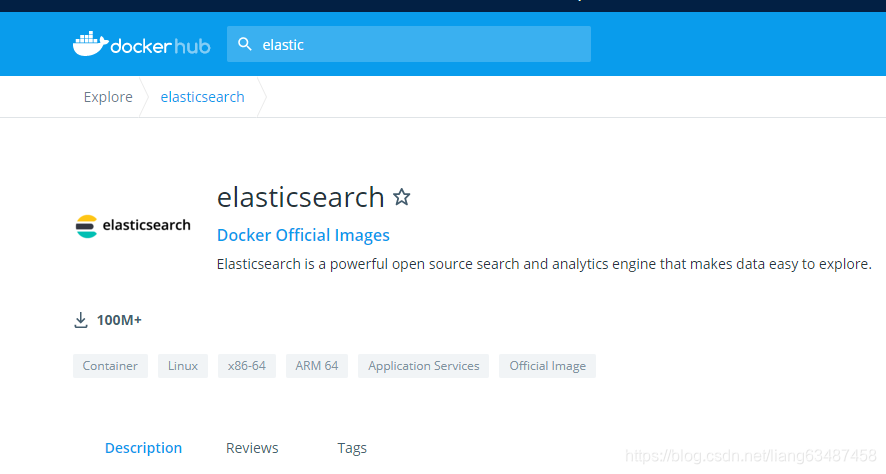Click the x86-64 tag chip
The width and height of the screenshot is (886, 474).
point(247,366)
